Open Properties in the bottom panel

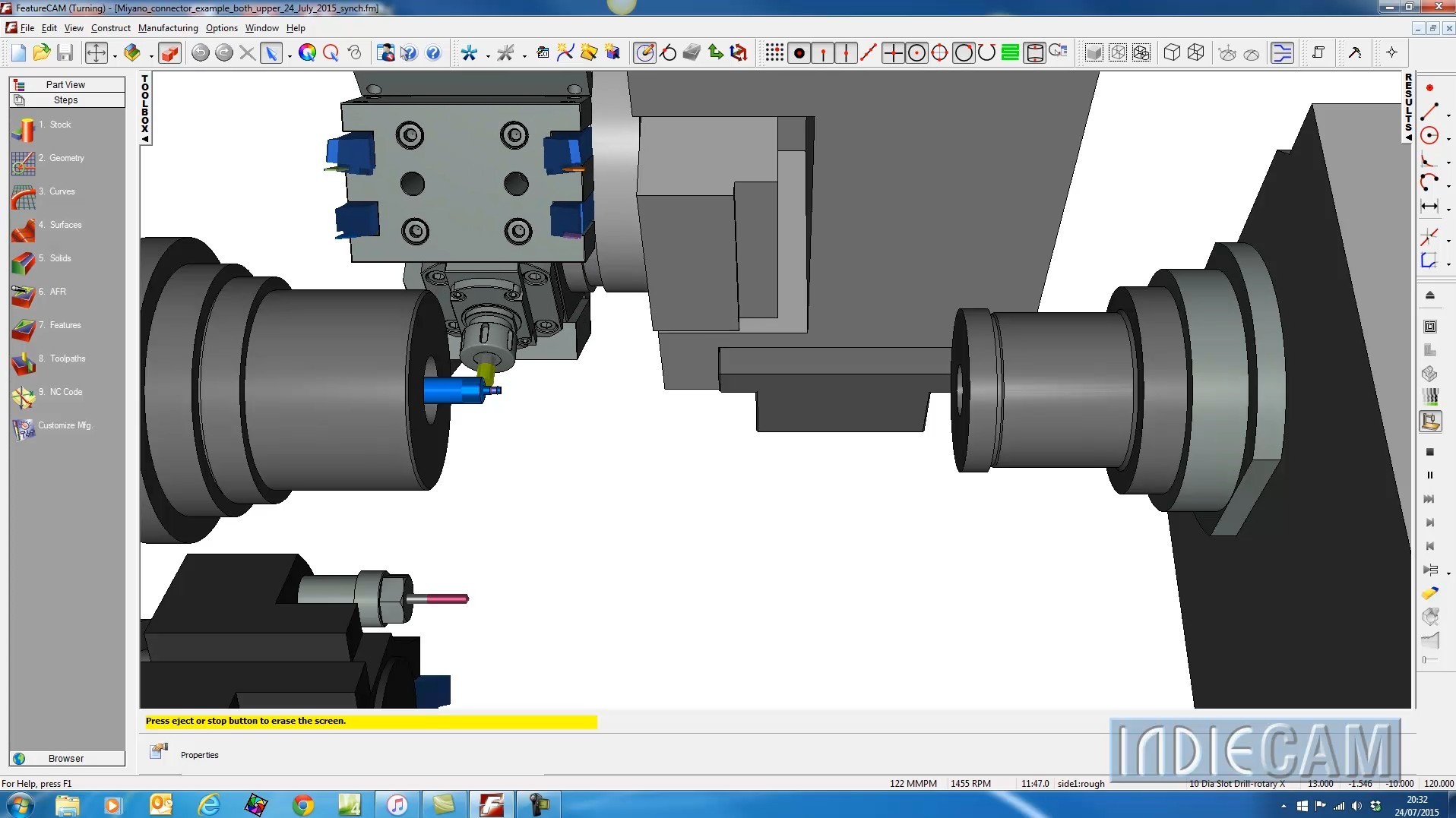tap(200, 755)
